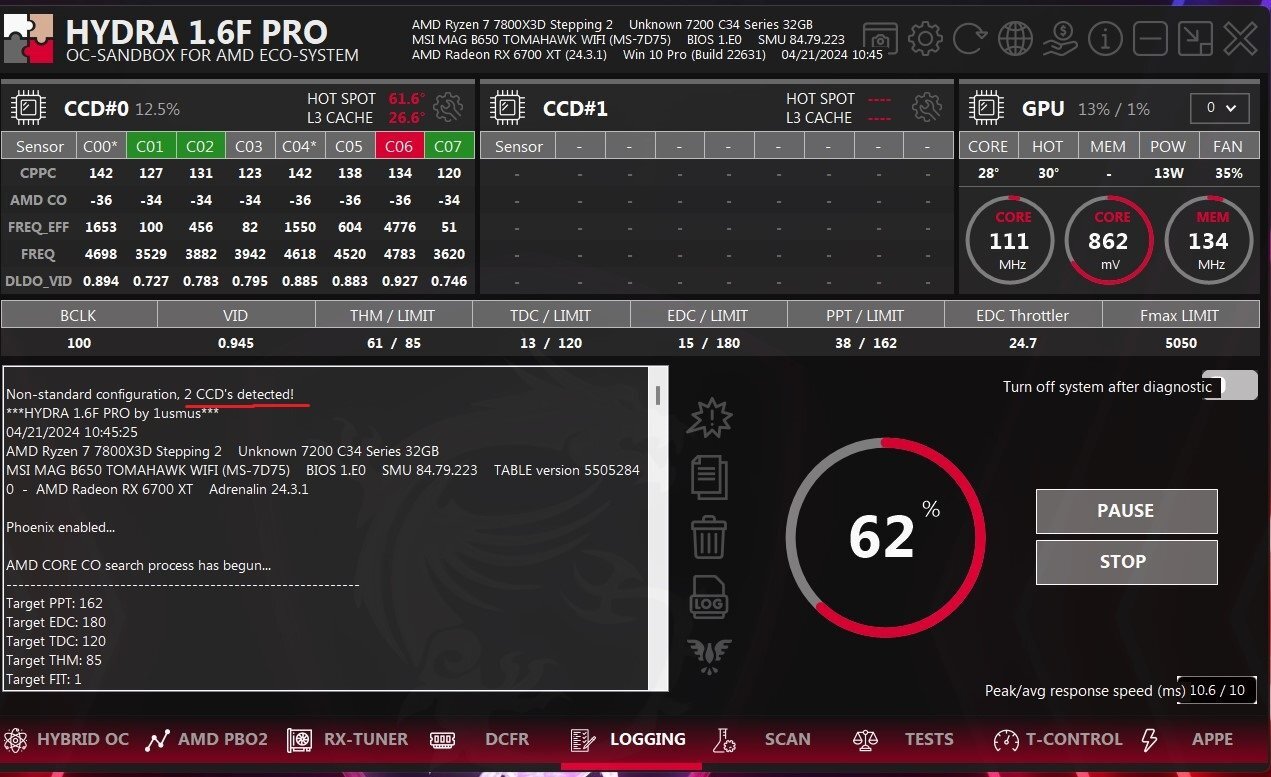Open the GPU index dropdown showing 0

pos(1220,108)
